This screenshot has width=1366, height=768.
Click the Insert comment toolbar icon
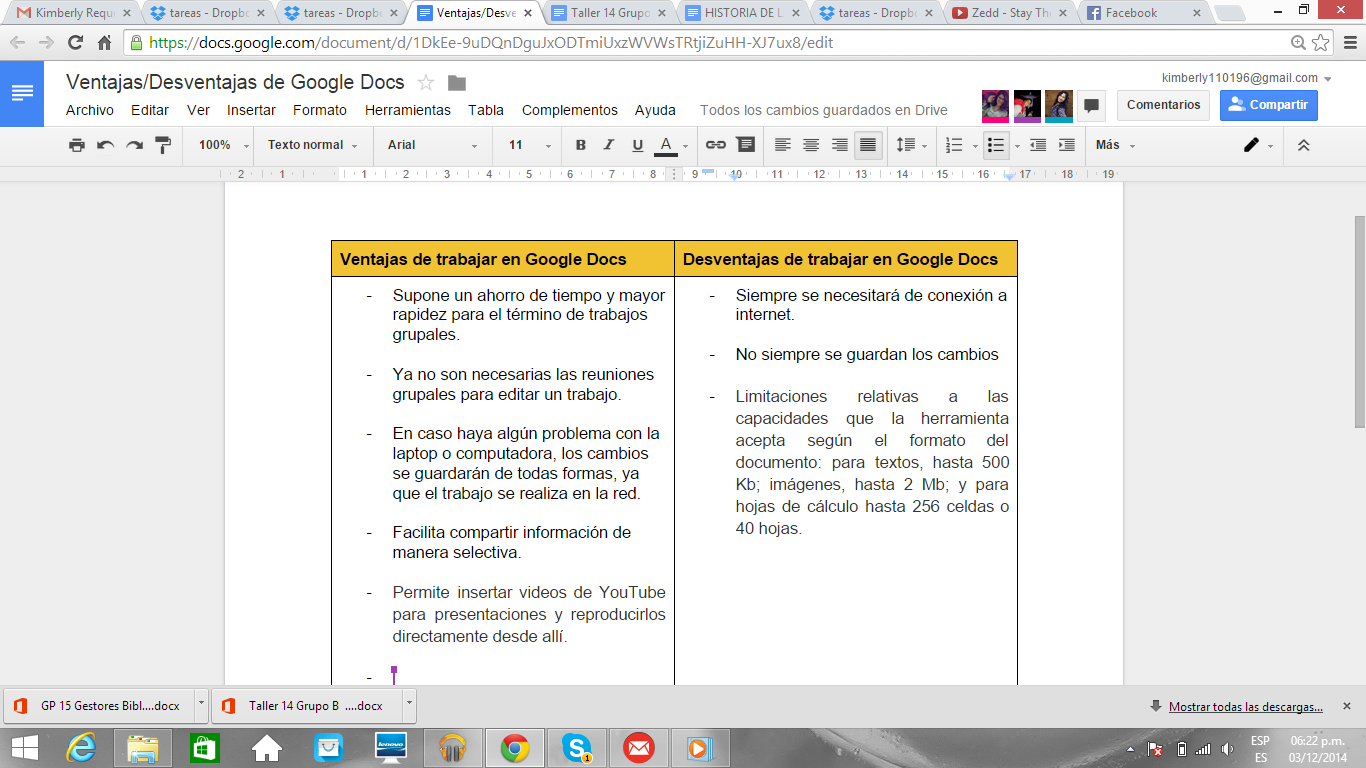point(746,145)
